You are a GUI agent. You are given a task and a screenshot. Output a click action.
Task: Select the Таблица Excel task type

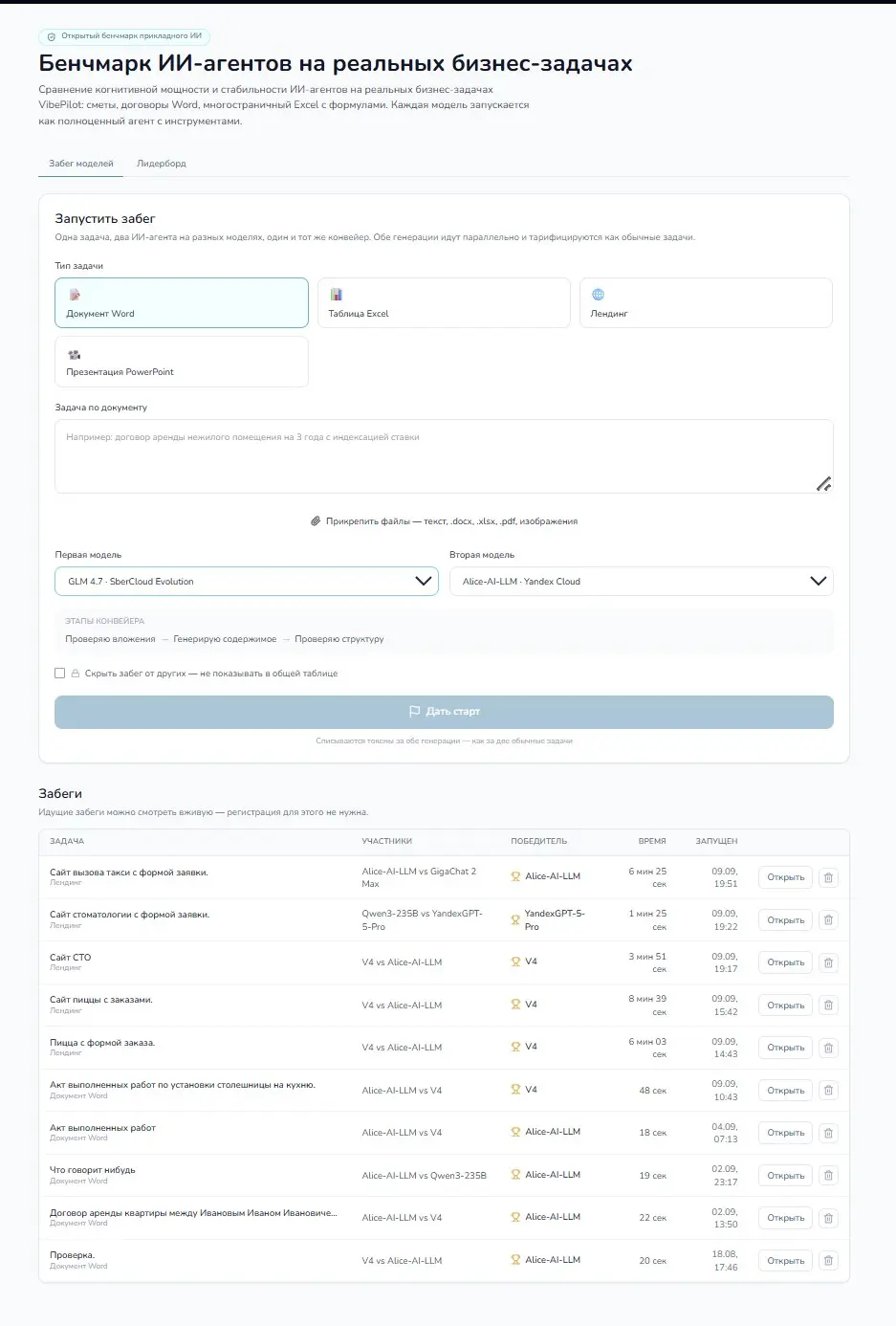[x=444, y=303]
